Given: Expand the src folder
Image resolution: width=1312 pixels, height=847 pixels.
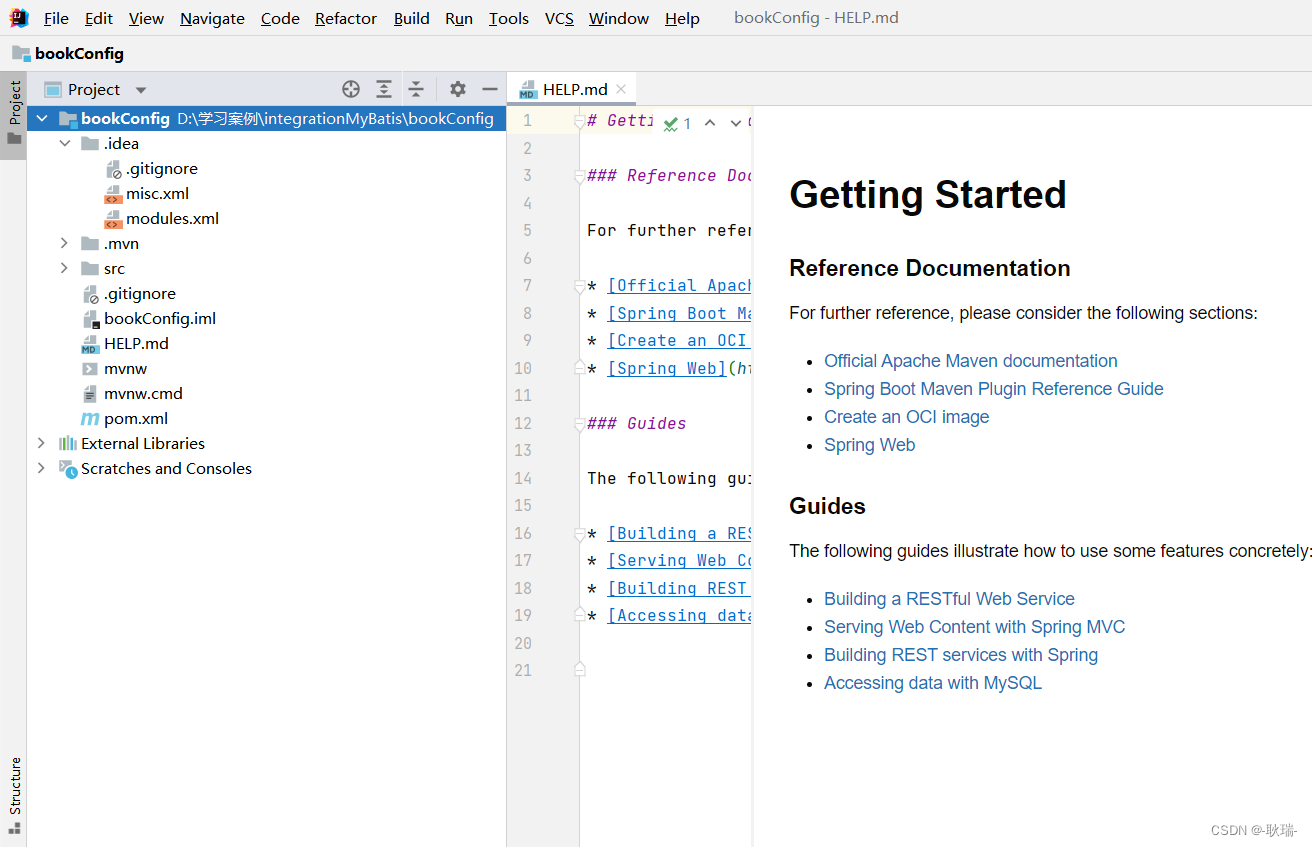Looking at the screenshot, I should click(65, 269).
